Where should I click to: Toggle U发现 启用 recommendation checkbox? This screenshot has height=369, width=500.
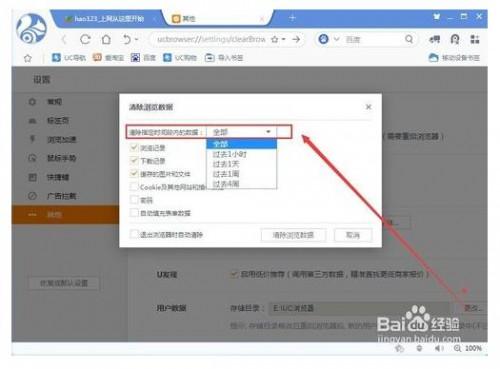(x=234, y=274)
